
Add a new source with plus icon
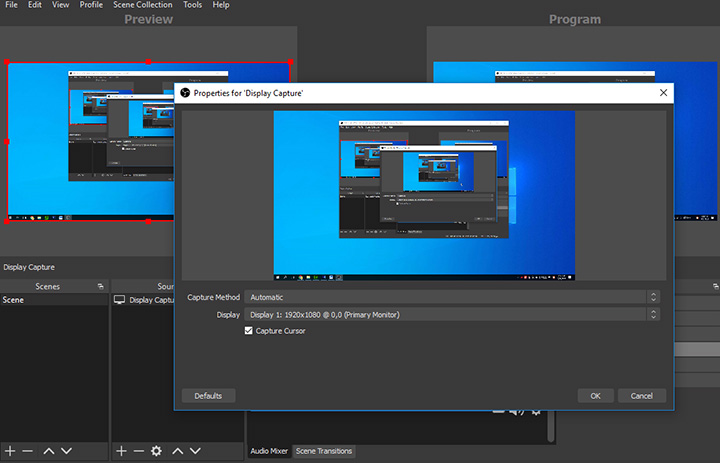click(x=121, y=451)
